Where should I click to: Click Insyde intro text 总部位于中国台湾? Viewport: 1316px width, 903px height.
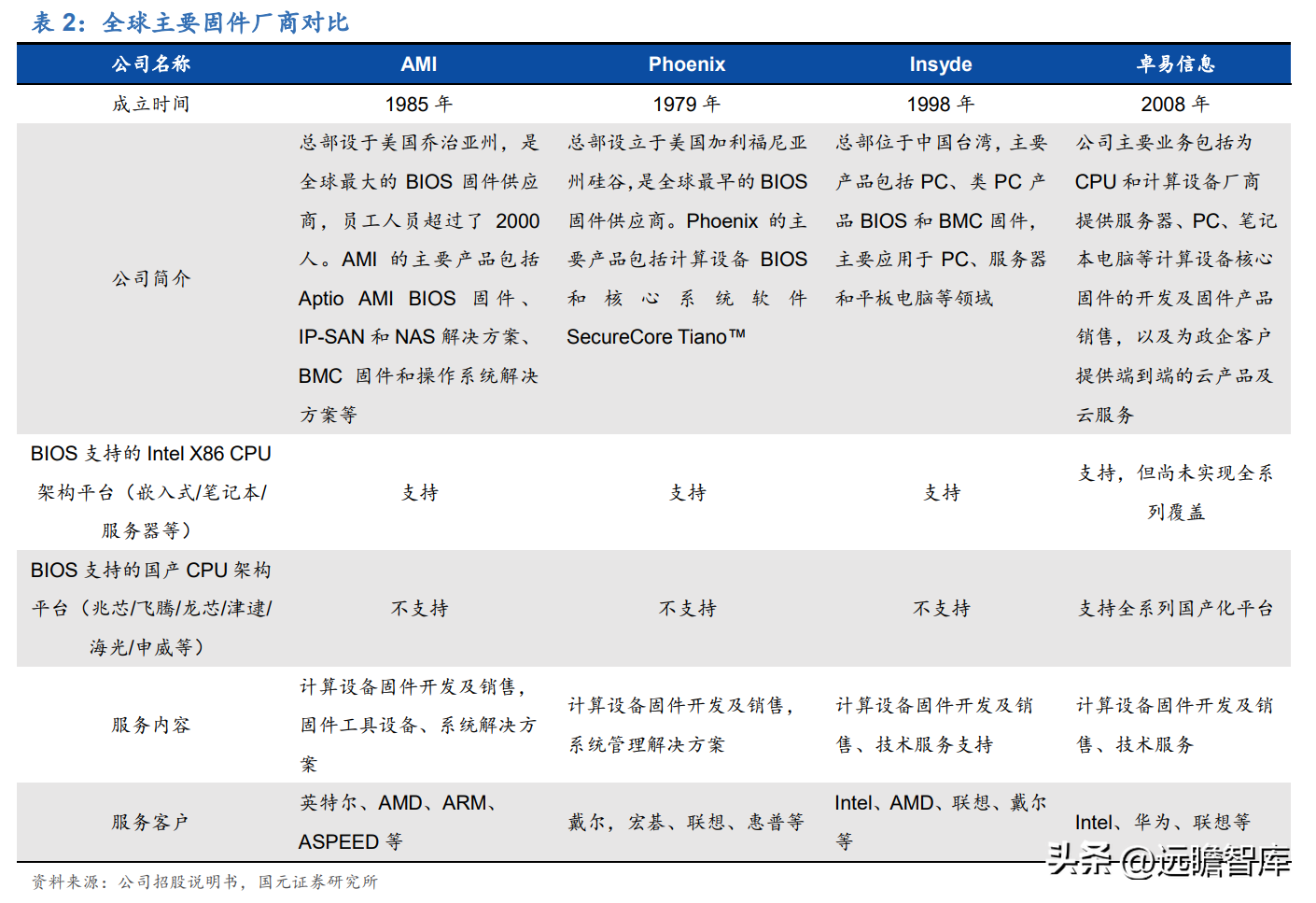[913, 142]
